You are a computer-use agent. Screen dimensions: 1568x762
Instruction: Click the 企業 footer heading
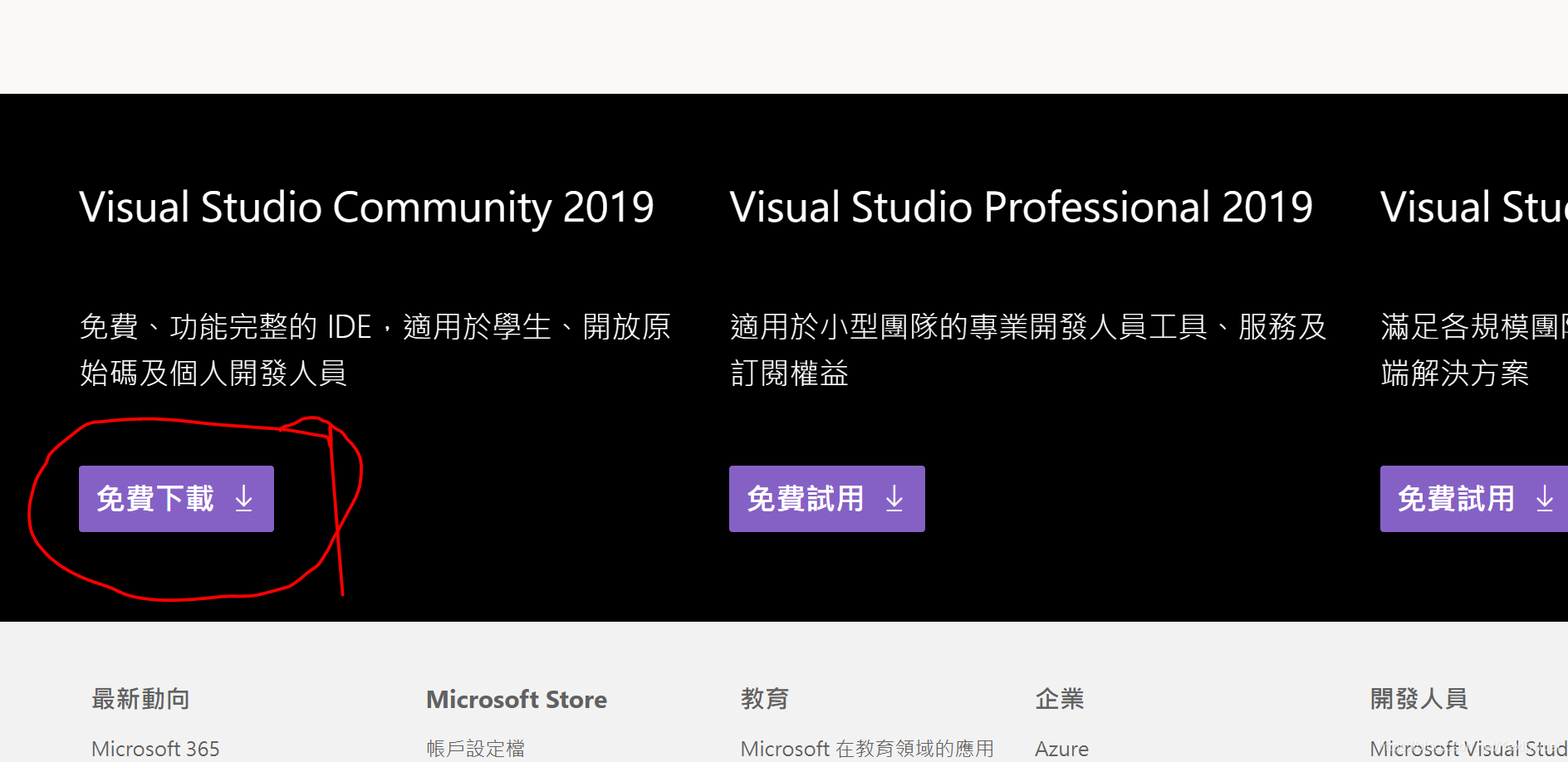click(x=1060, y=699)
